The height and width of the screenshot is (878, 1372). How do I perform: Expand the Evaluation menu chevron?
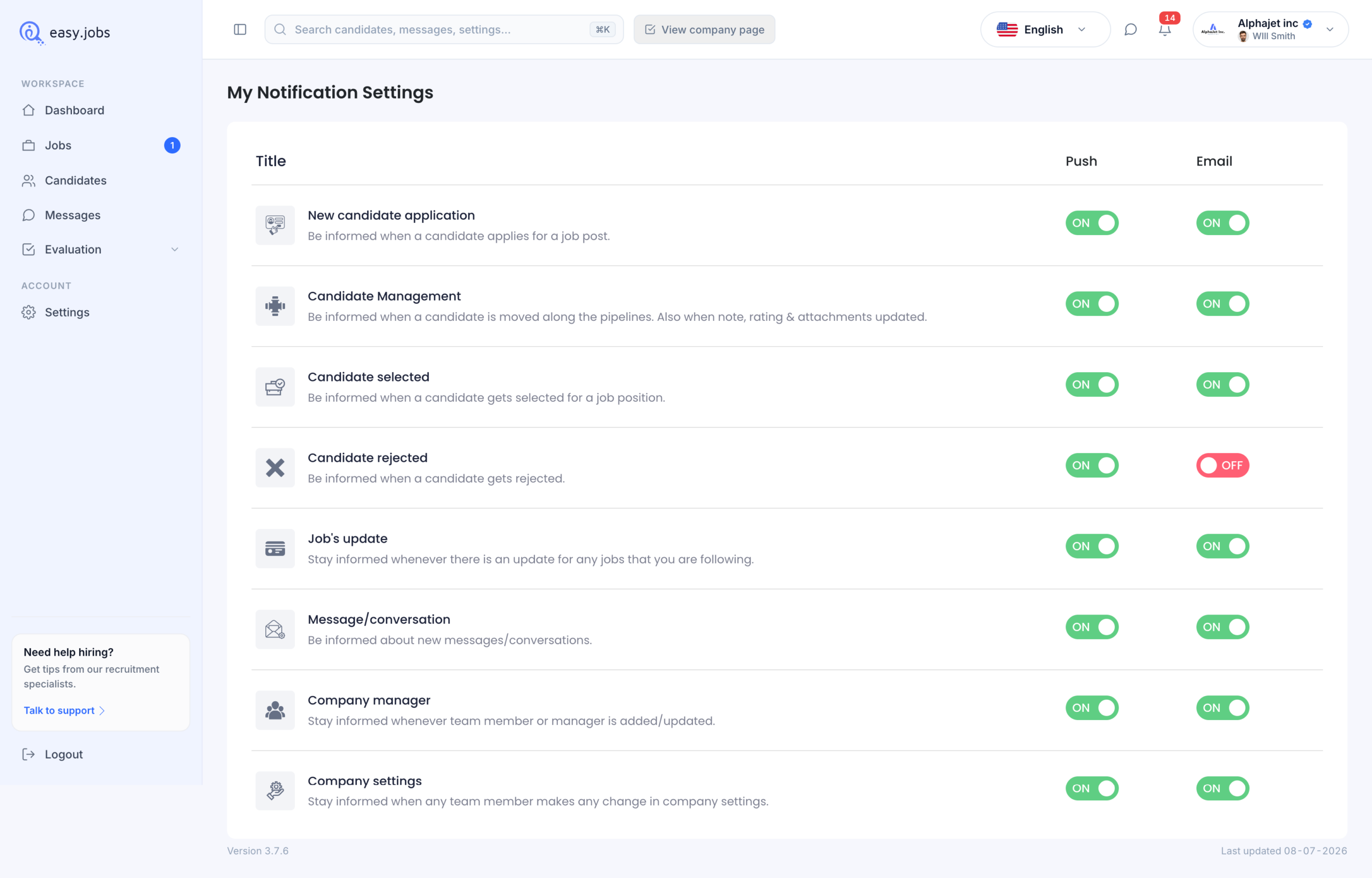175,250
